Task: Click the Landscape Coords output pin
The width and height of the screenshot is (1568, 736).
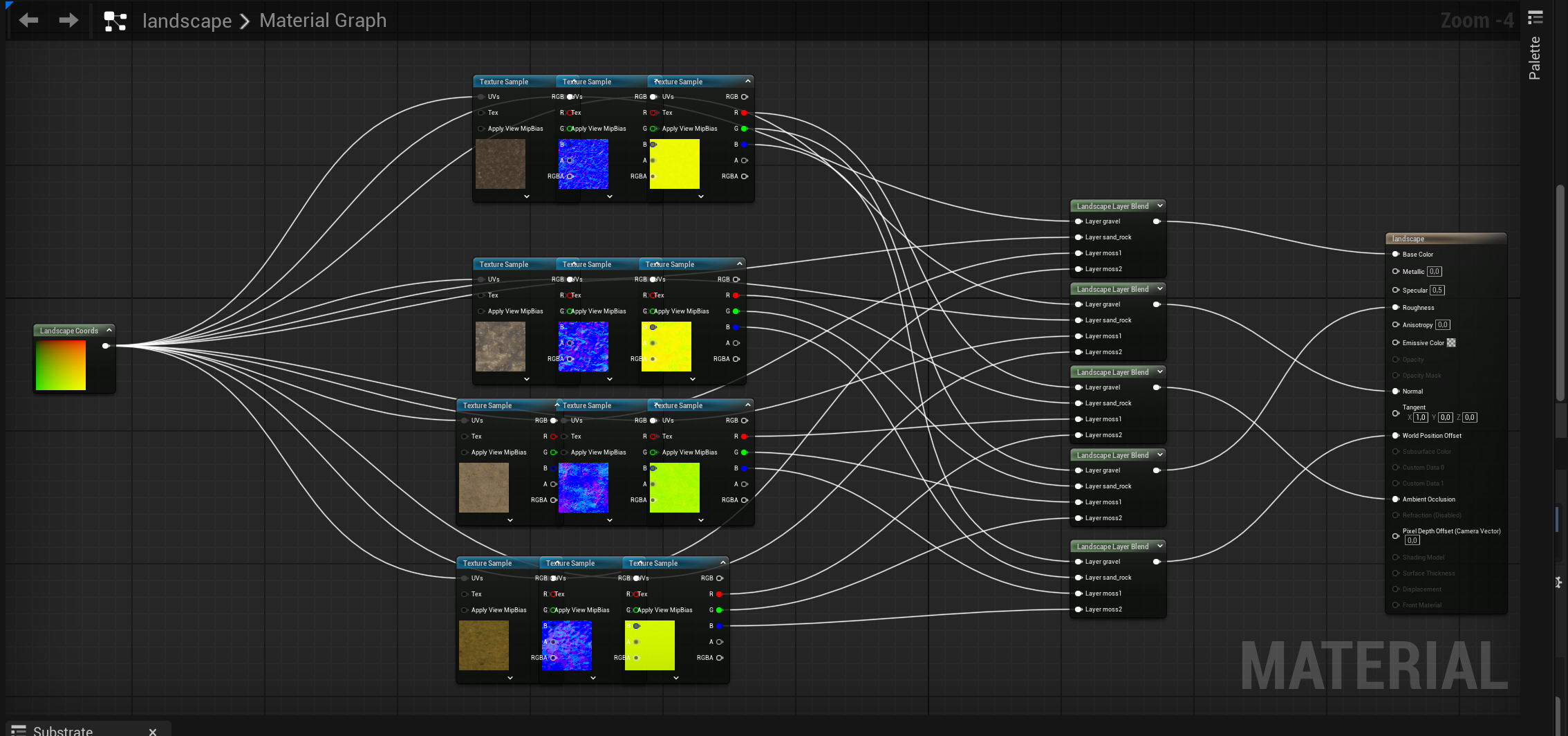Action: (x=106, y=346)
